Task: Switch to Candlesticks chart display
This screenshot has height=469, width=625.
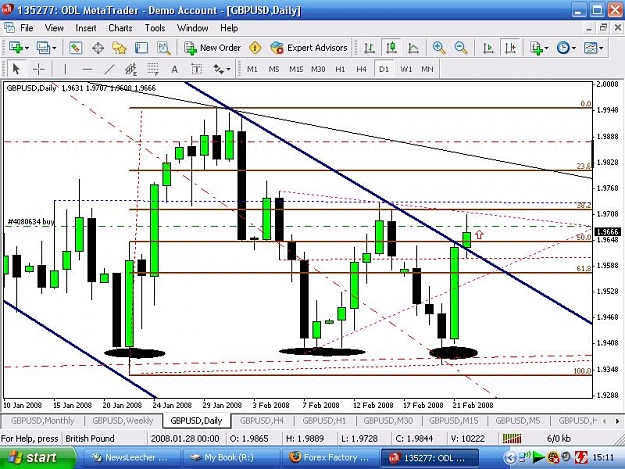Action: pos(391,48)
